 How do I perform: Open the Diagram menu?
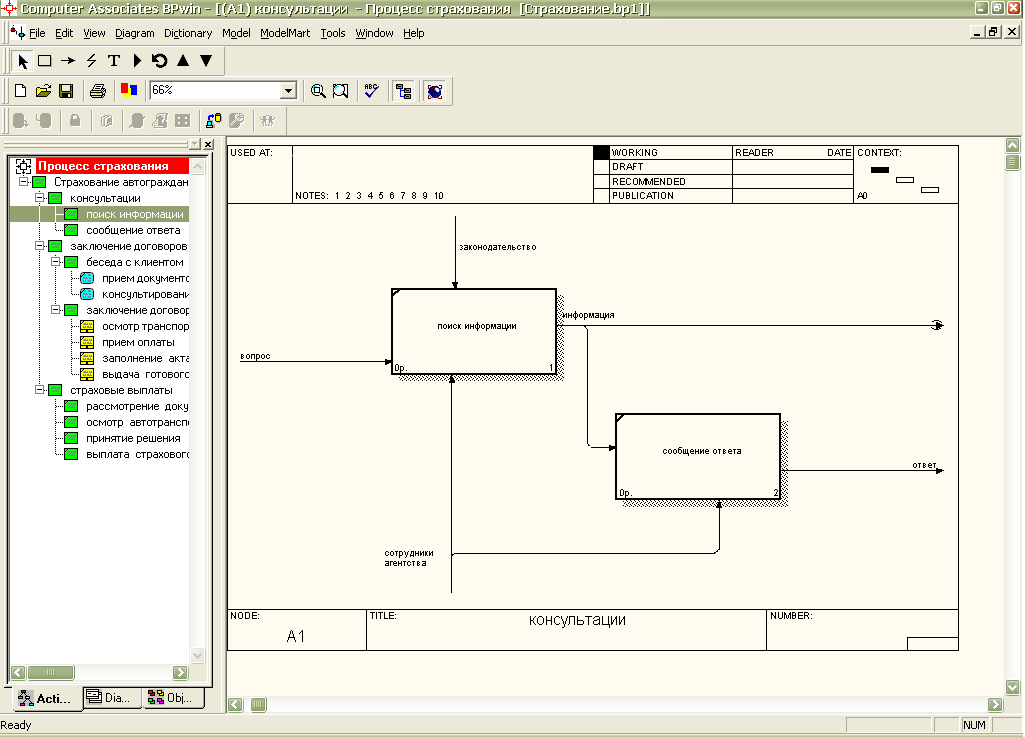click(135, 33)
